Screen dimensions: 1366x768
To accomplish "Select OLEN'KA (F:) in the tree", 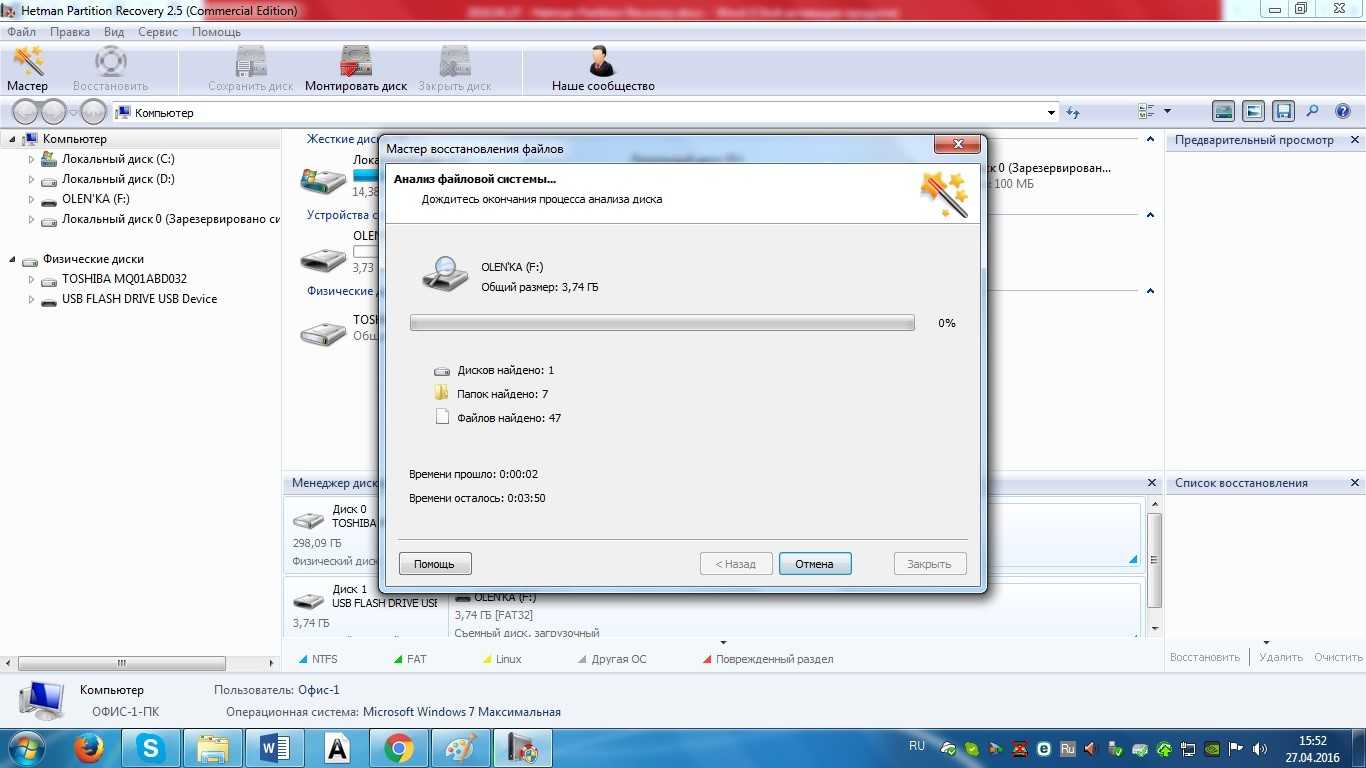I will pos(95,199).
